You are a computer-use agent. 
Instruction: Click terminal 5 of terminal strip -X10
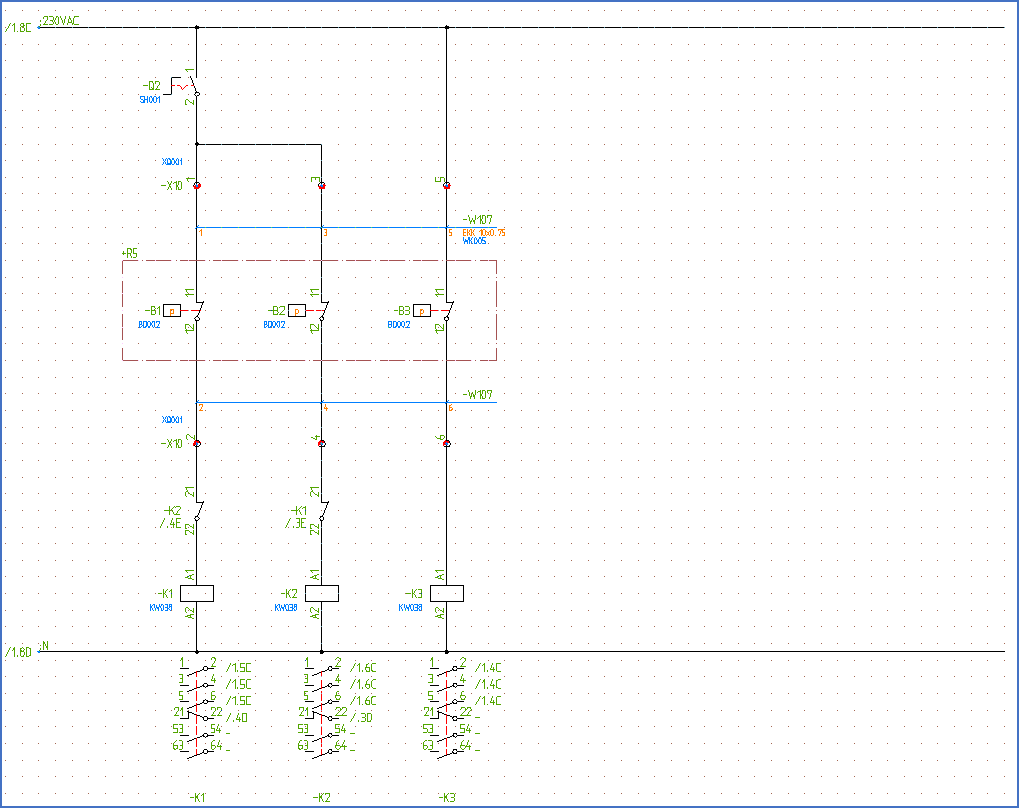(x=445, y=185)
